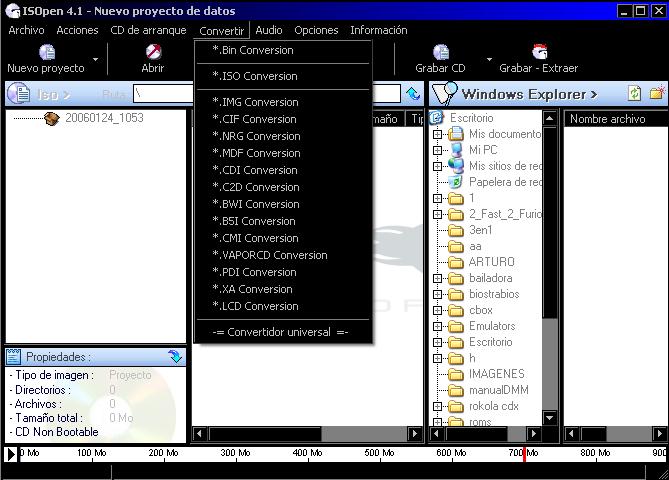Image resolution: width=669 pixels, height=480 pixels.
Task: Click the red 700 Mo capacity marker
Action: (524, 454)
